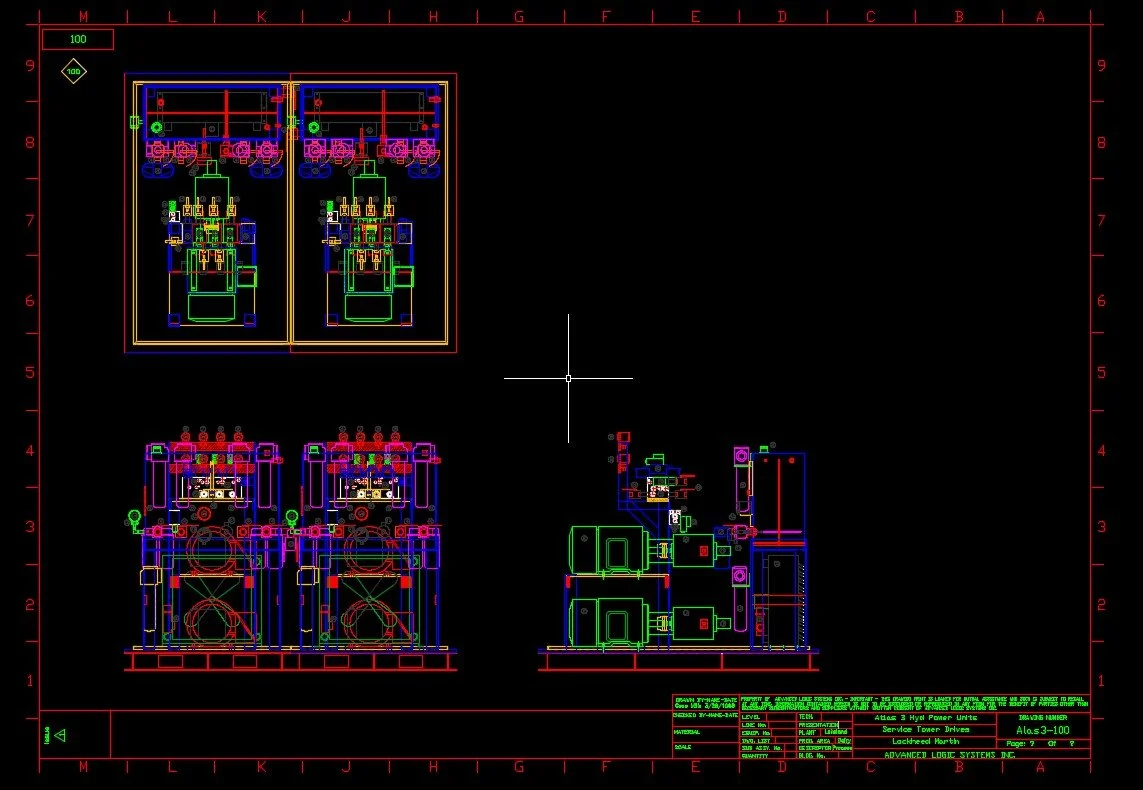Click the Issue revision triangle symbol
Screen dimensions: 1143x790
[60, 735]
